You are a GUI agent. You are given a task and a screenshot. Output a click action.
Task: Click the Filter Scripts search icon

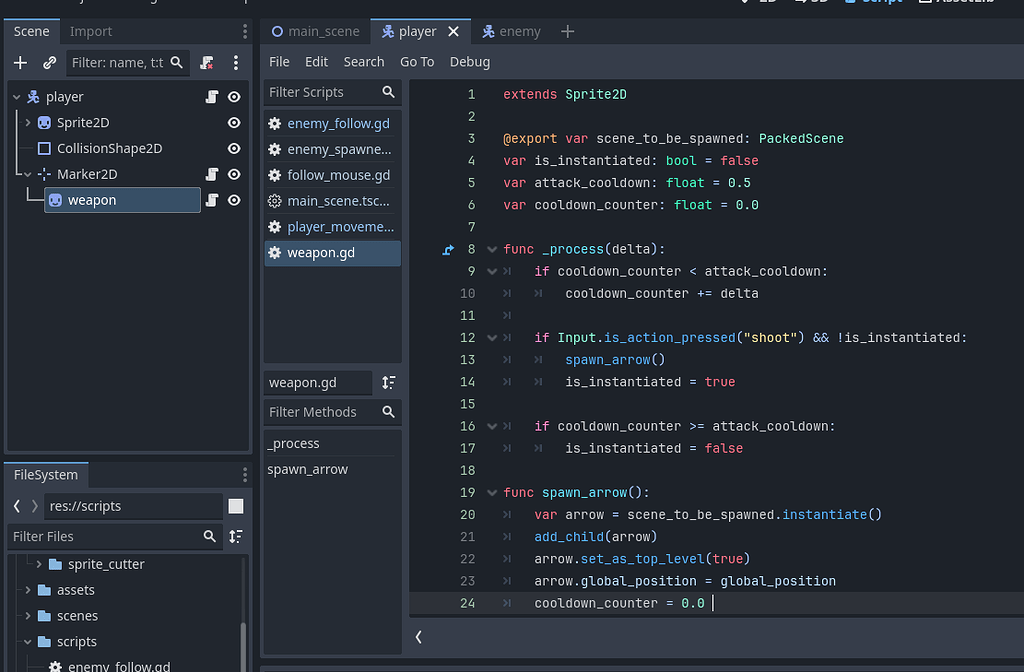pos(390,91)
